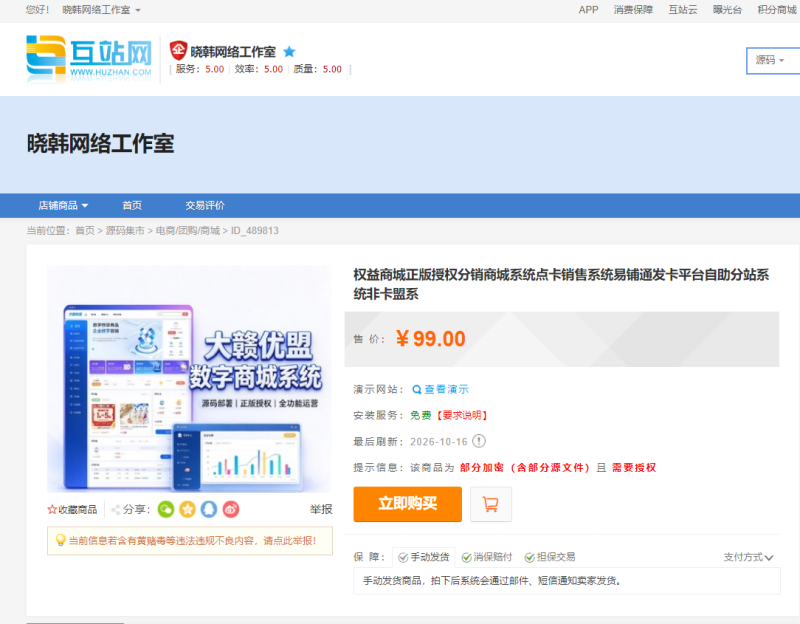Click the blue star next to shop name
Viewport: 800px width, 624px height.
coord(289,52)
